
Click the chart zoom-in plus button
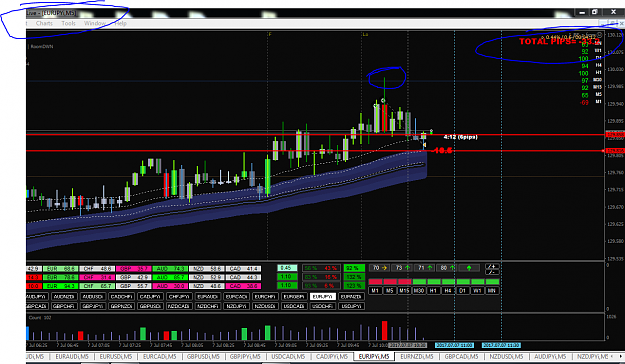491,266
